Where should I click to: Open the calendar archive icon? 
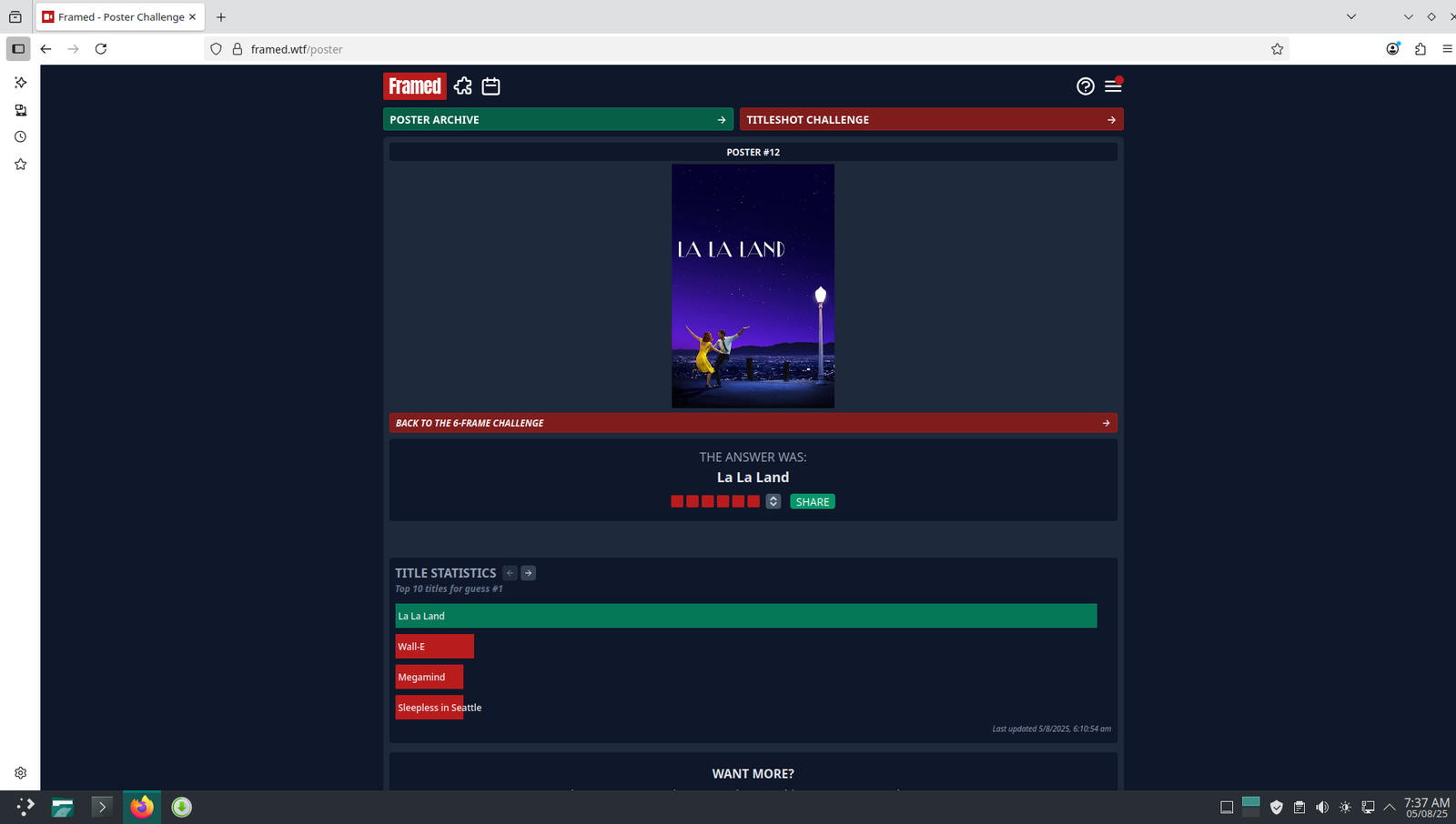(491, 86)
